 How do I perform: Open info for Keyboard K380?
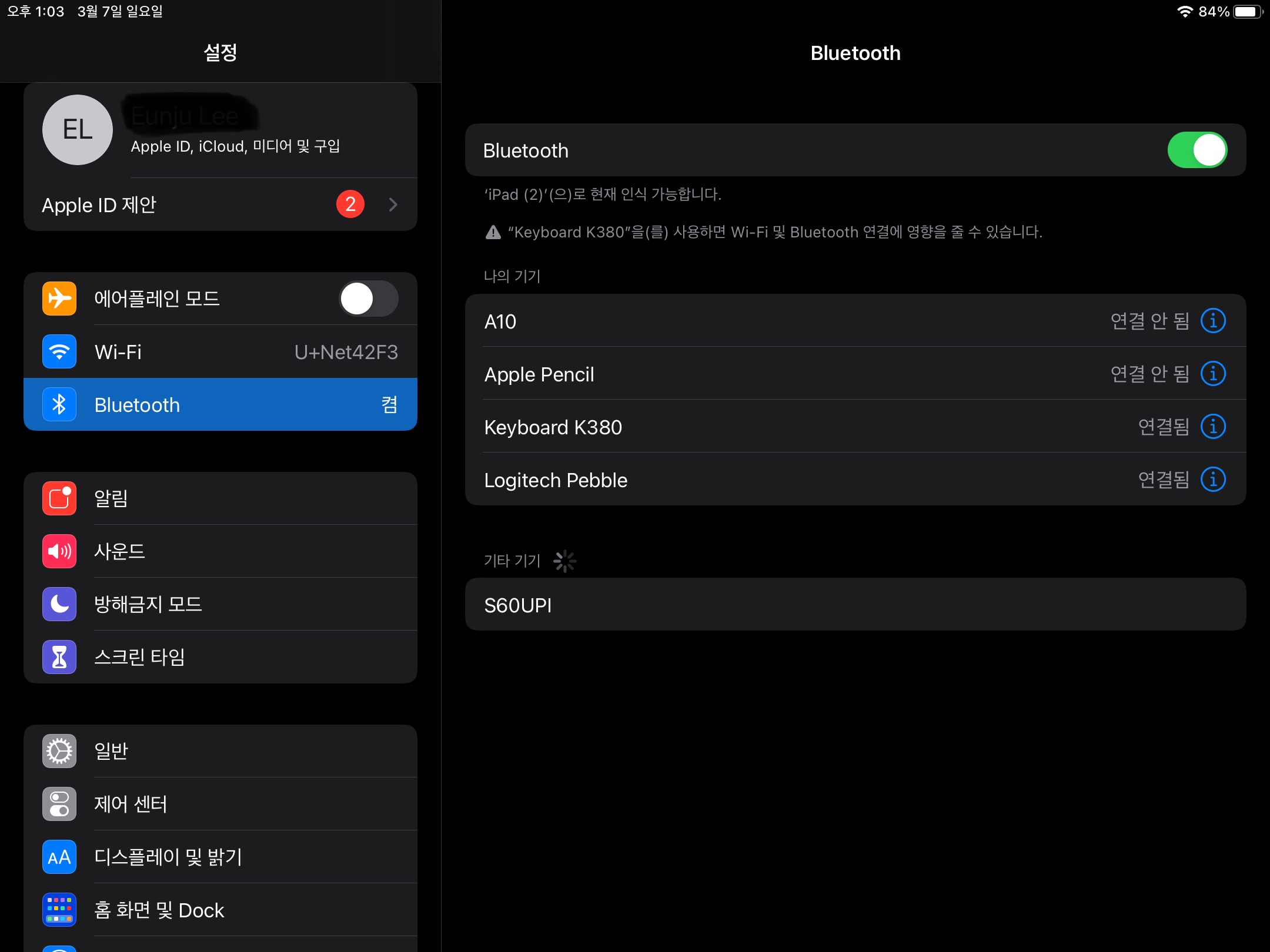coord(1213,427)
